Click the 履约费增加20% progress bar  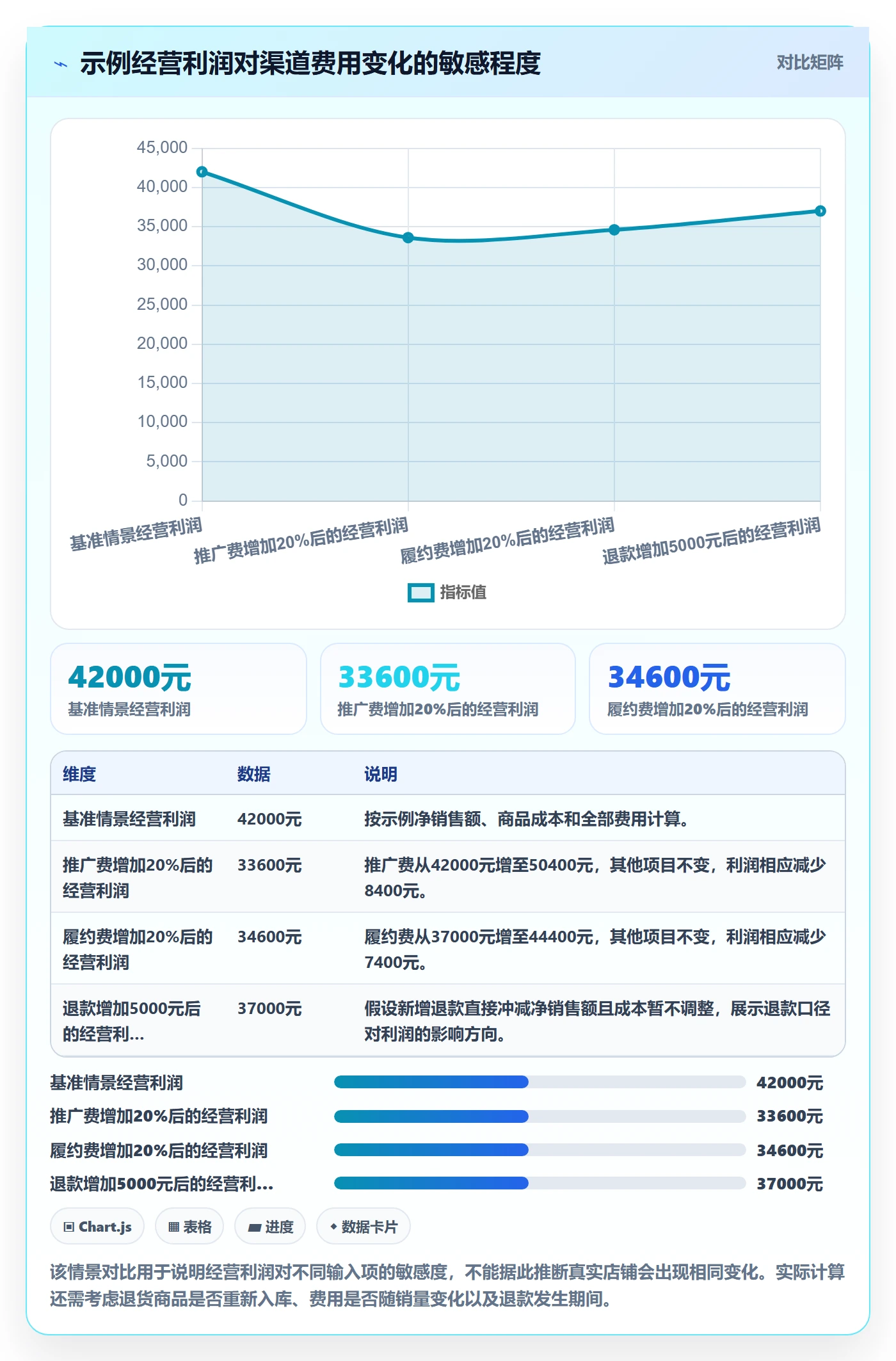click(x=540, y=1150)
